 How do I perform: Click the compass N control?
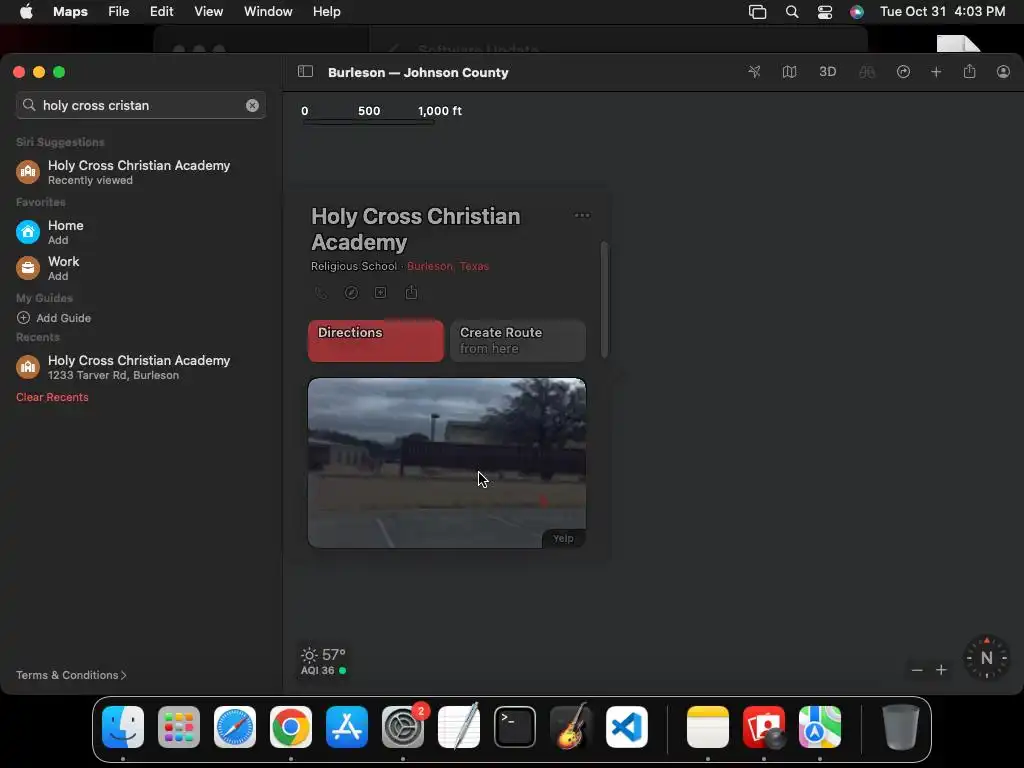(987, 658)
